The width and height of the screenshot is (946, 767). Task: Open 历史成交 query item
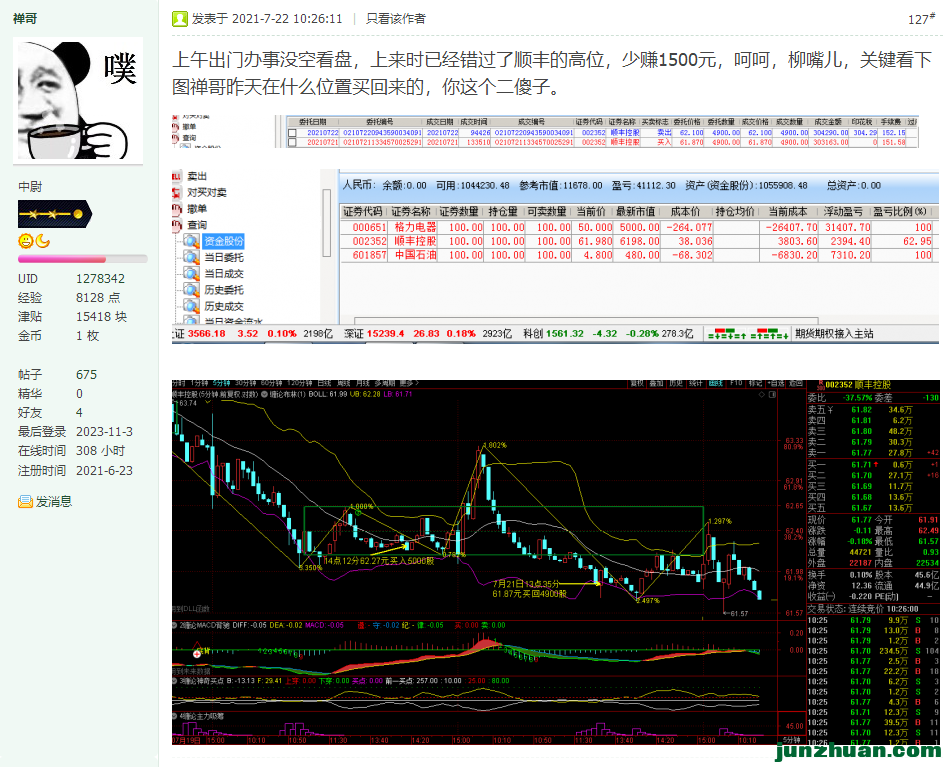click(x=224, y=307)
